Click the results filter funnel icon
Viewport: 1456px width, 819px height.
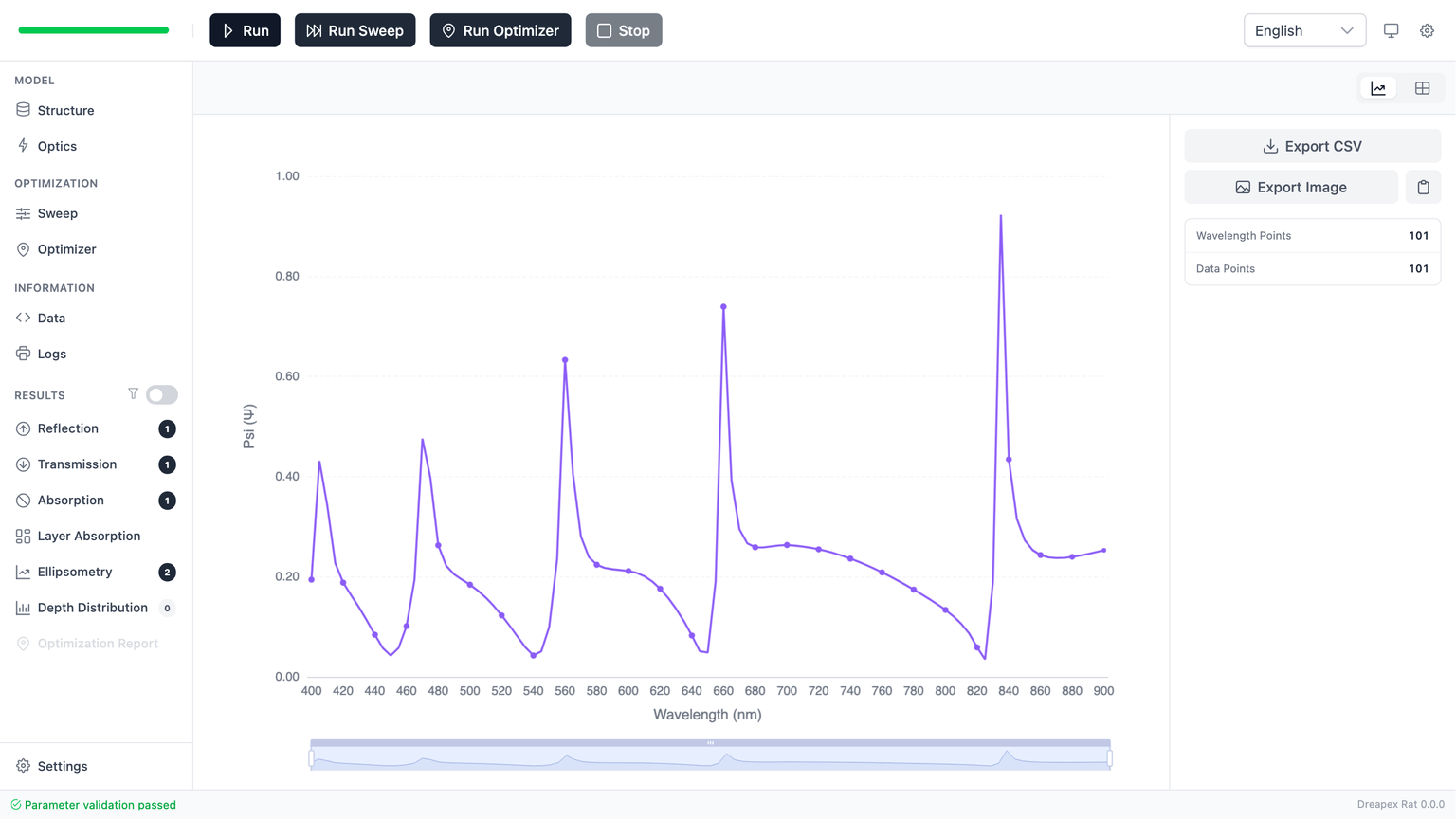click(133, 394)
